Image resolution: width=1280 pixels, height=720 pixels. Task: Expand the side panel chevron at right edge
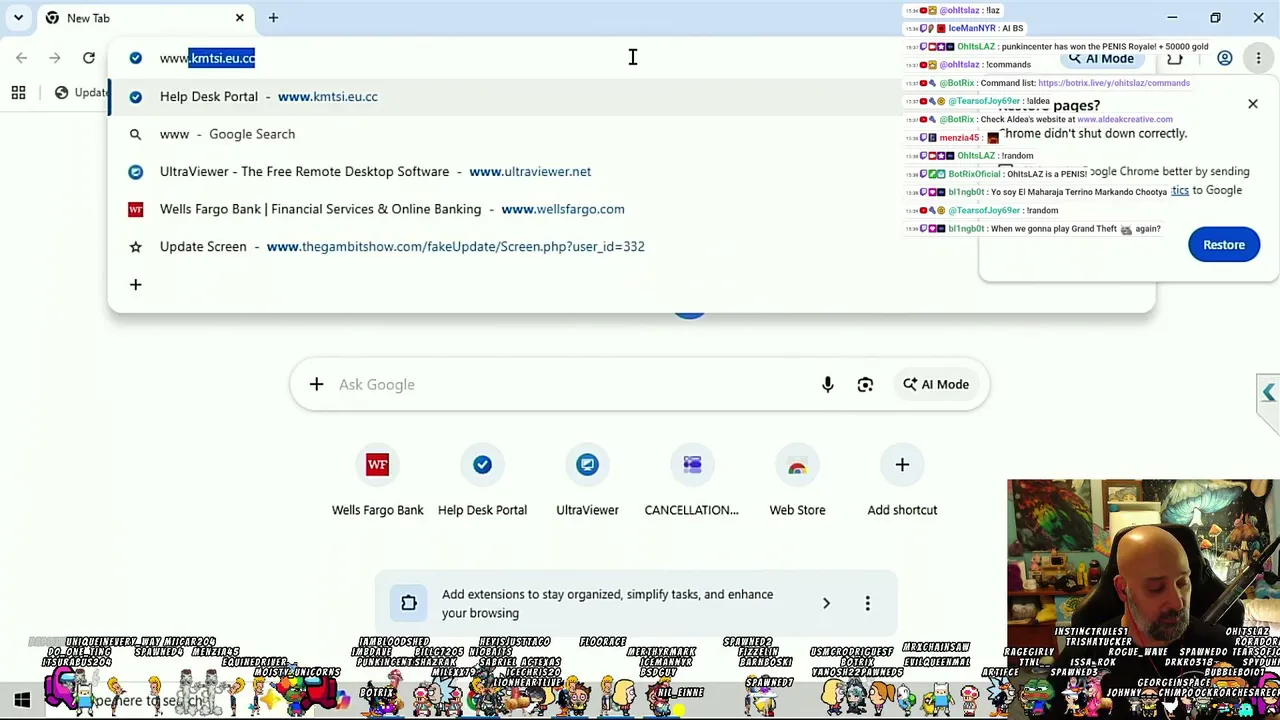[x=1269, y=393]
